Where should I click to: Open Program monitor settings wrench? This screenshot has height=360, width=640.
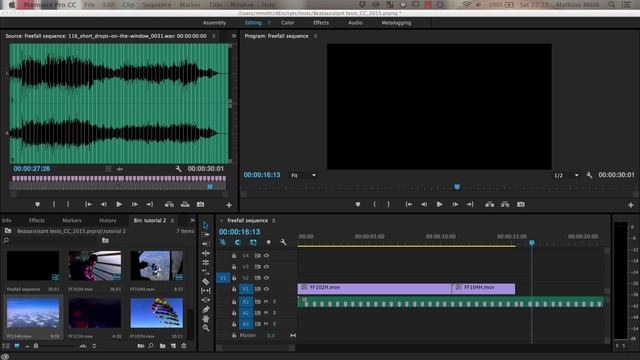[x=589, y=175]
